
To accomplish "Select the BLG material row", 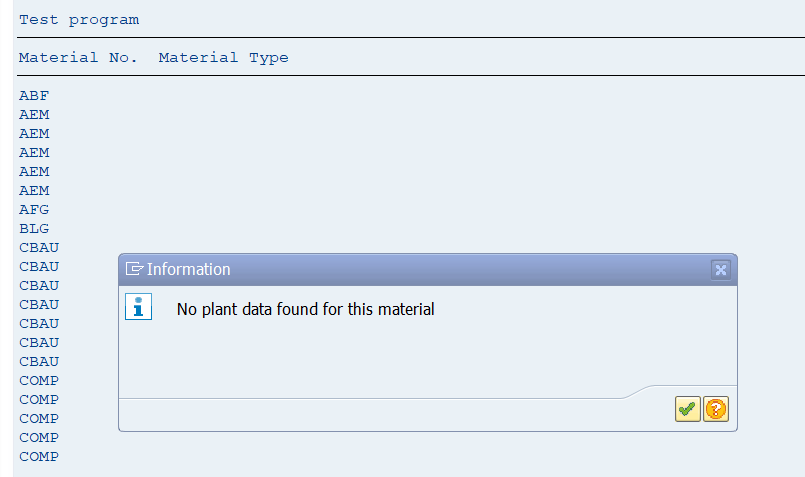I will click(34, 228).
